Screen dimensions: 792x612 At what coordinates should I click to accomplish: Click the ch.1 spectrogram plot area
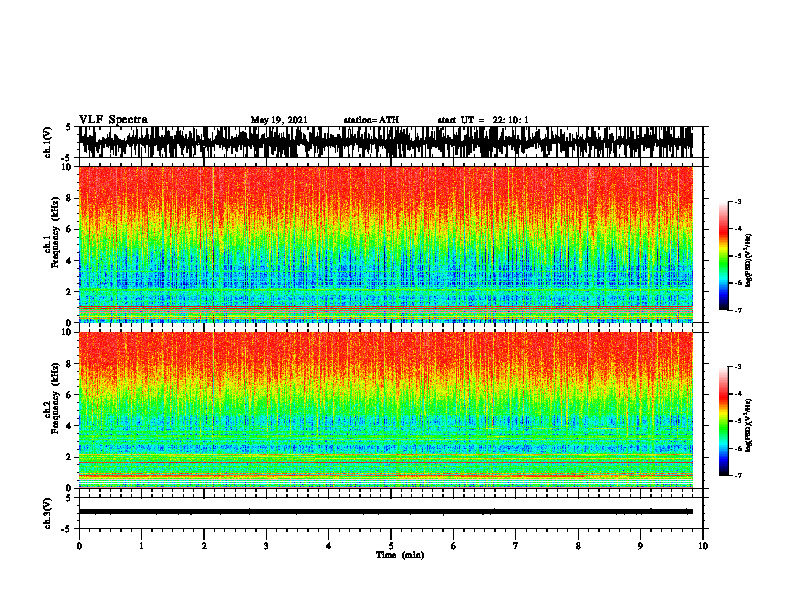coord(386,244)
